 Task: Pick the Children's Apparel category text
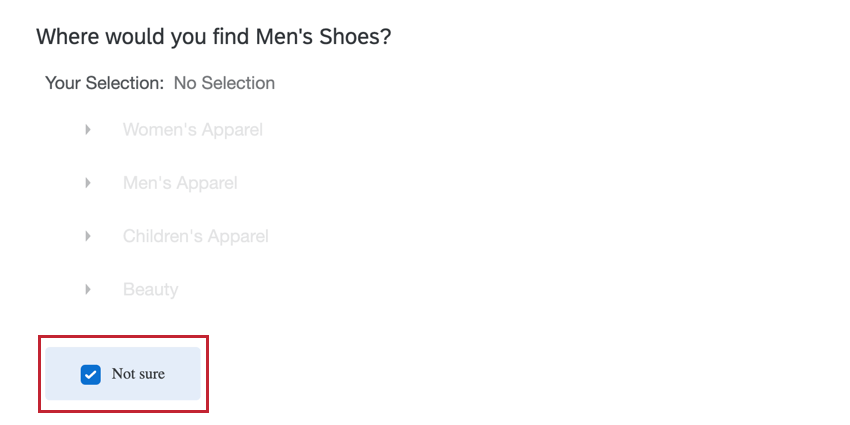click(x=195, y=236)
